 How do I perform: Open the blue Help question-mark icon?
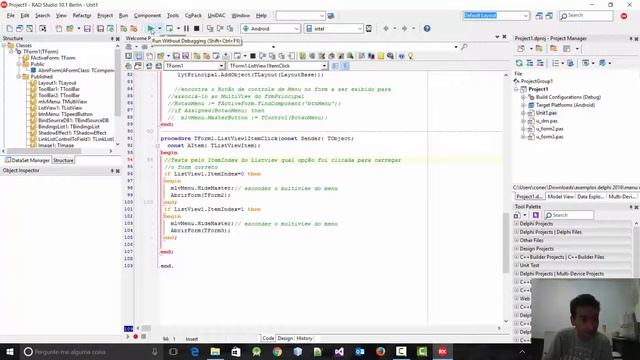[x=427, y=29]
